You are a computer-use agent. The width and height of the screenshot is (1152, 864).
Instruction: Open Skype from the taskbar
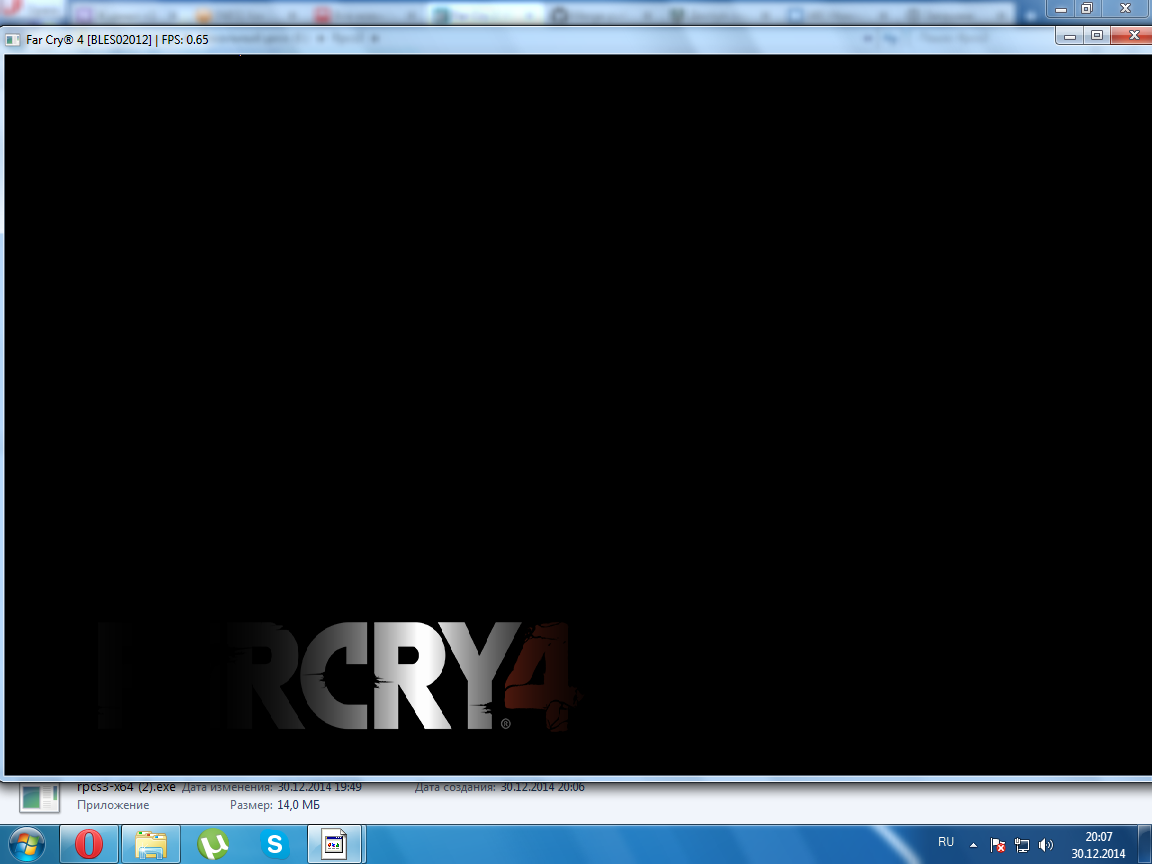274,844
